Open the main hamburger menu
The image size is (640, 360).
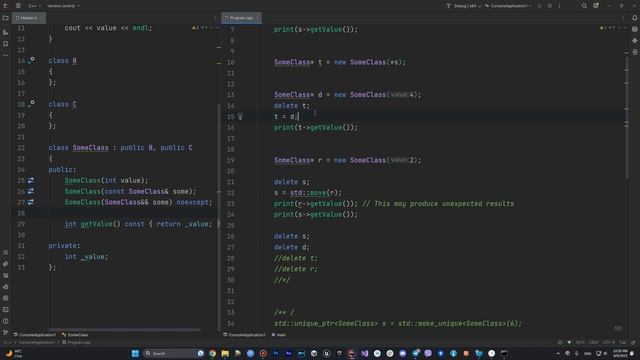[x=18, y=6]
